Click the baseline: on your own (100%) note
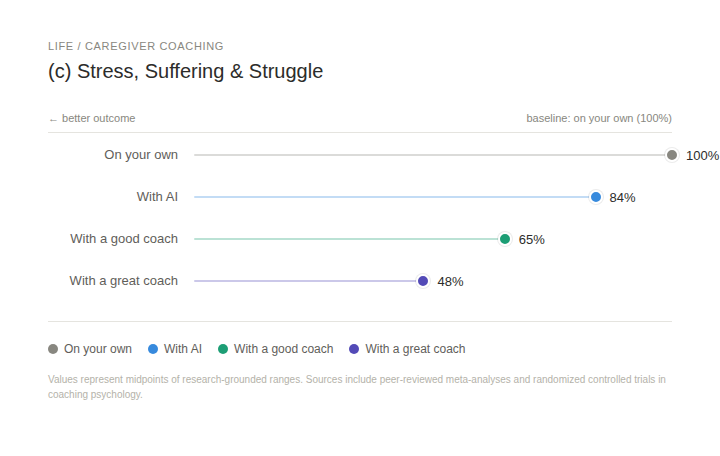 599,118
